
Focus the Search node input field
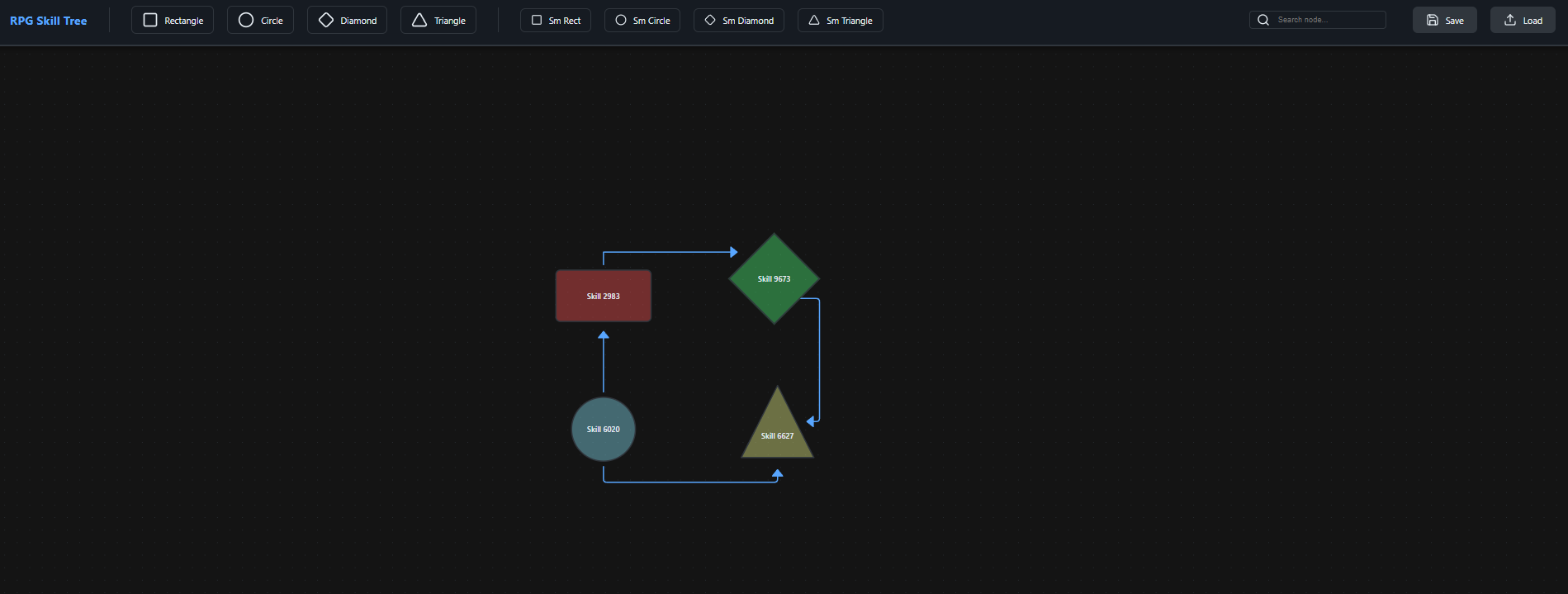(1318, 20)
